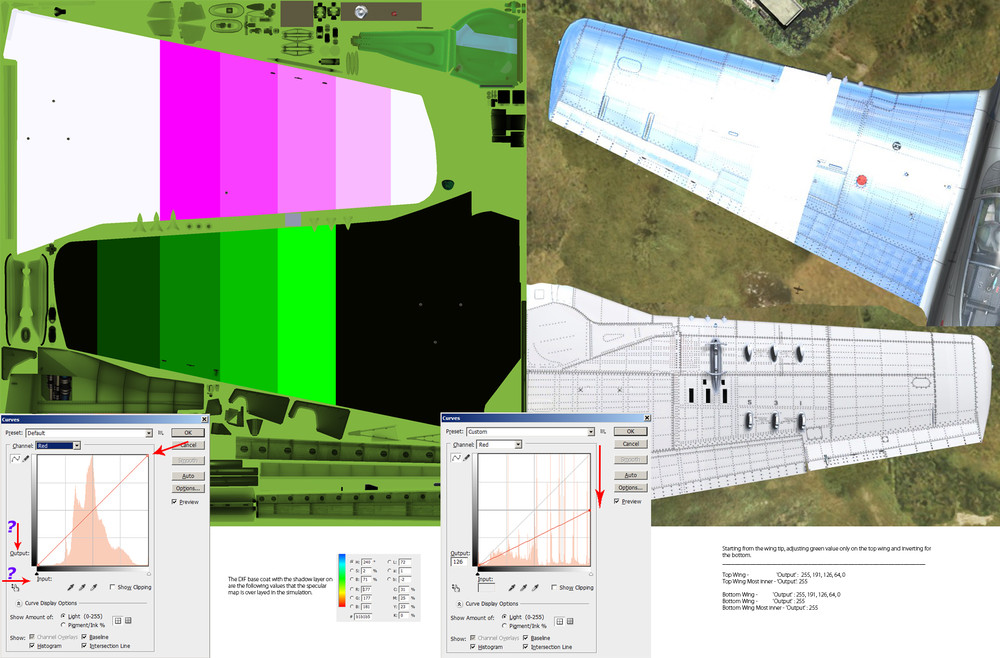Close the Custom-preset Curves dialog
Image resolution: width=1000 pixels, height=658 pixels.
(x=647, y=418)
